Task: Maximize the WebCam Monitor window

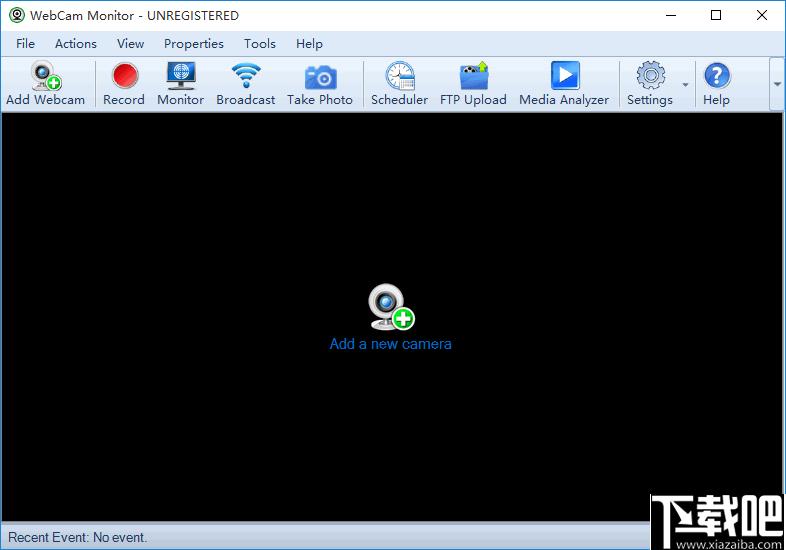Action: (716, 15)
